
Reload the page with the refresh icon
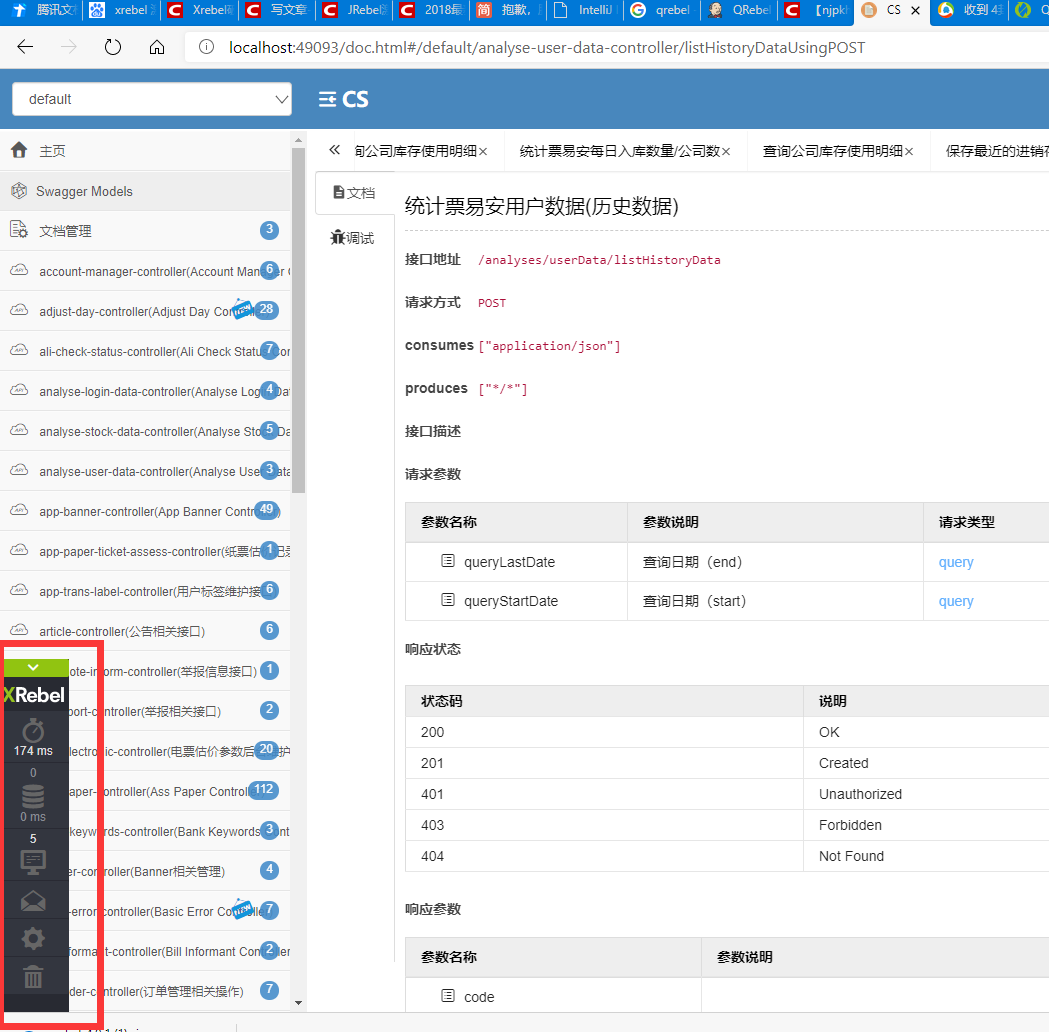112,47
